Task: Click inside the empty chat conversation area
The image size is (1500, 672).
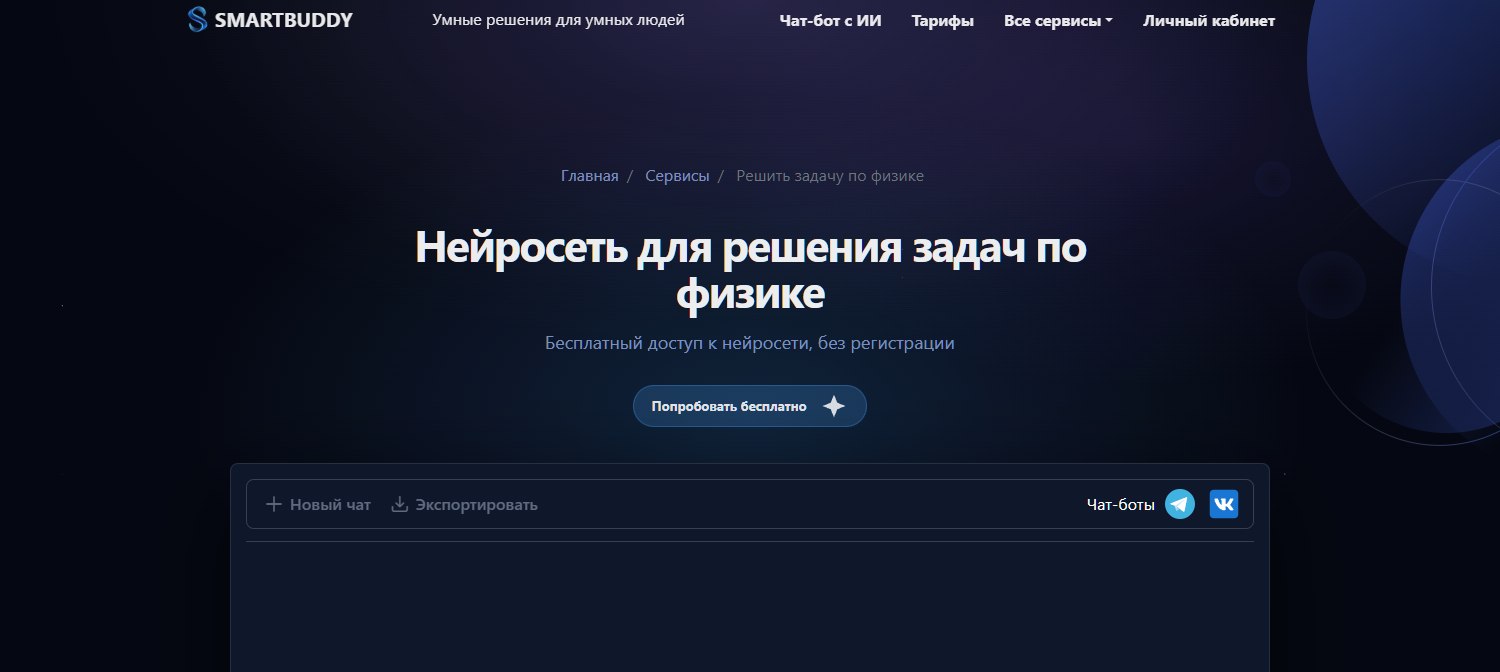Action: [750, 607]
